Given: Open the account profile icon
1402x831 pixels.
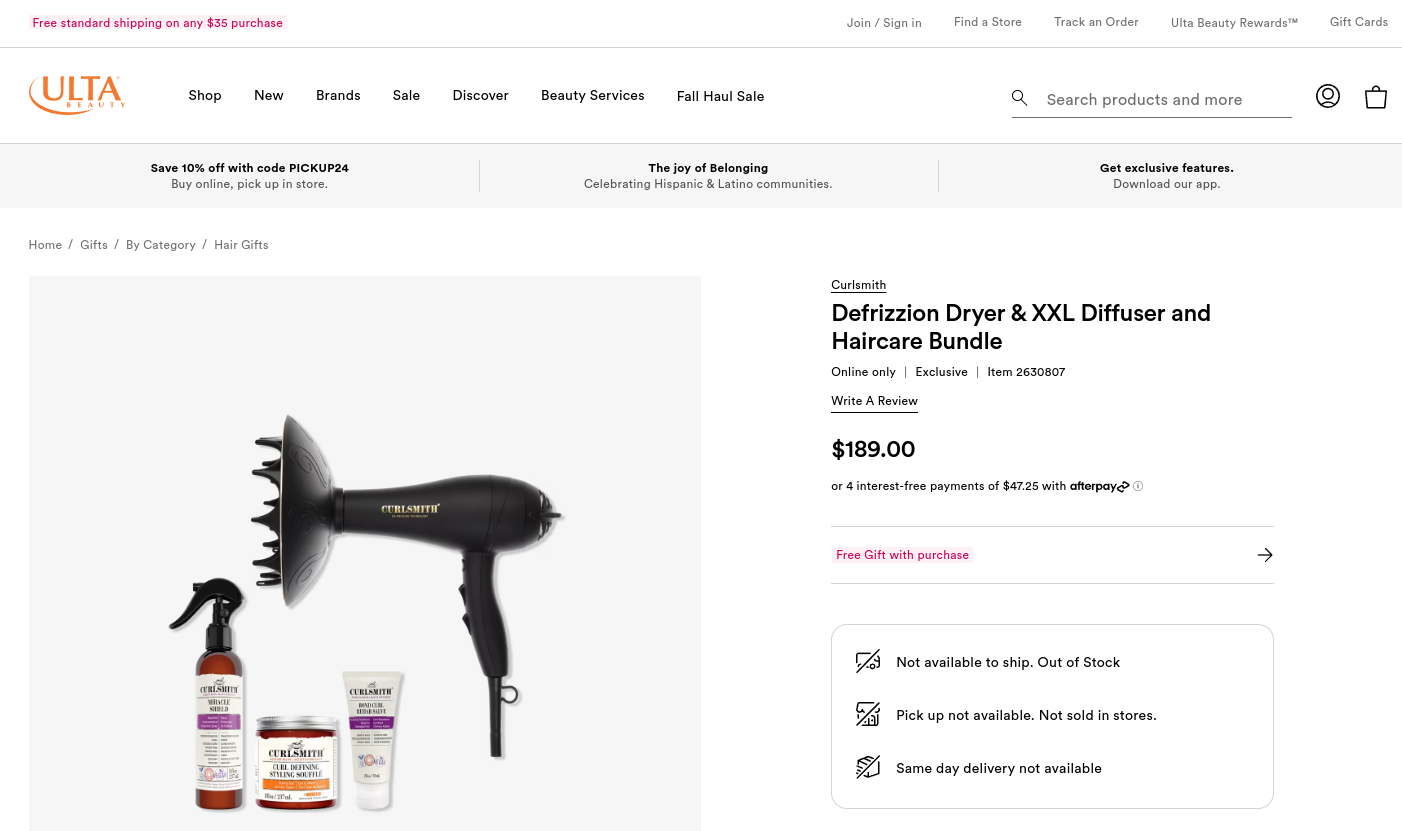Looking at the screenshot, I should point(1327,96).
